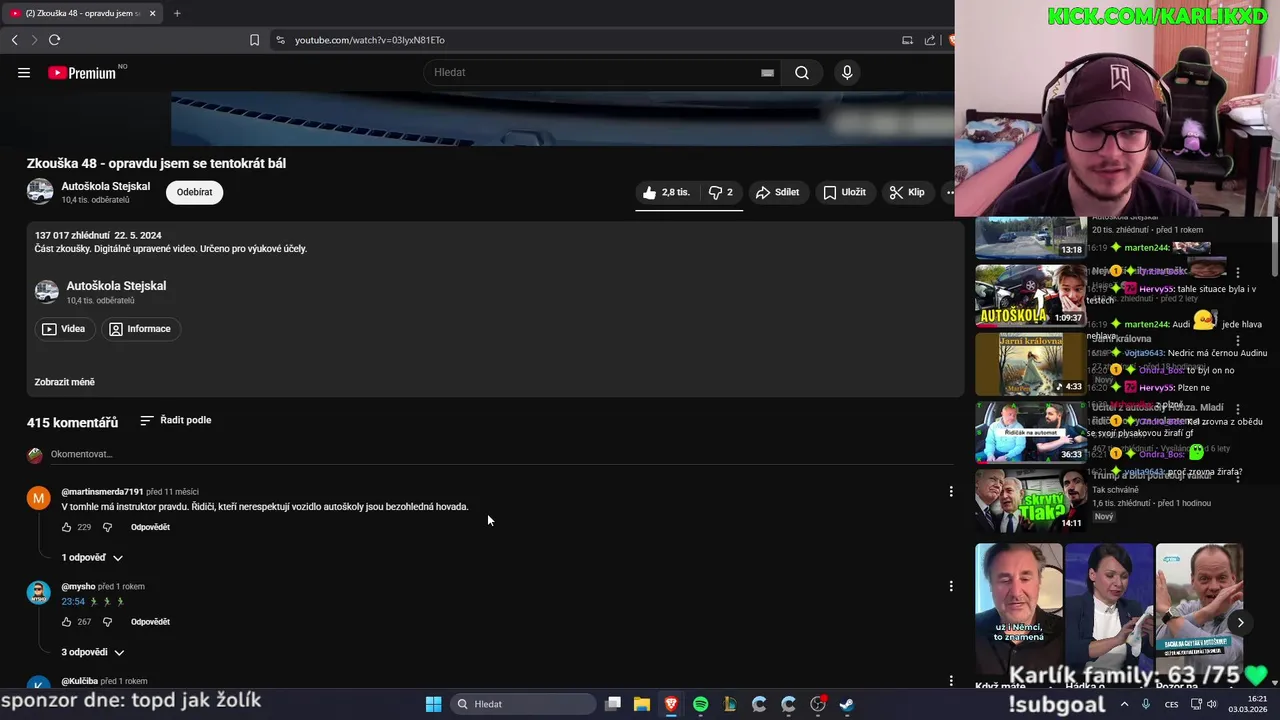Screen dimensions: 1280x720
Task: Open a new browser tab with plus
Action: click(177, 13)
